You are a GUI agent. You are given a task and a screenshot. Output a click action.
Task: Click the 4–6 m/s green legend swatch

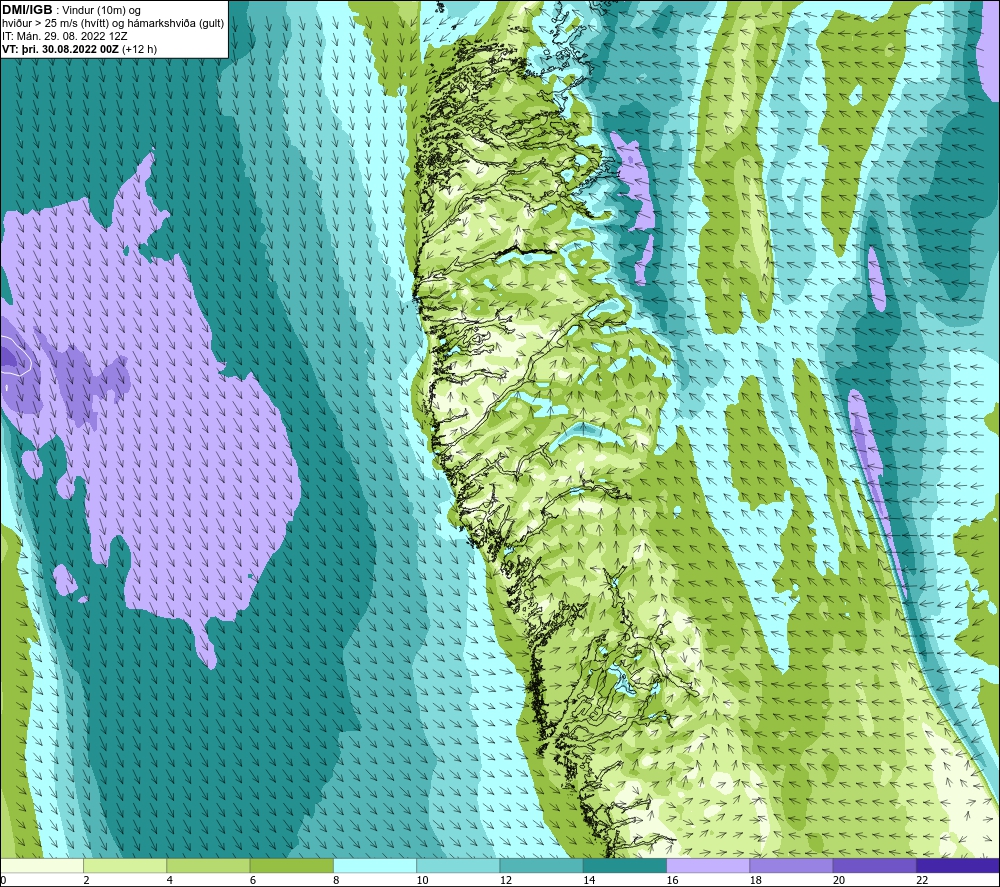(208, 865)
